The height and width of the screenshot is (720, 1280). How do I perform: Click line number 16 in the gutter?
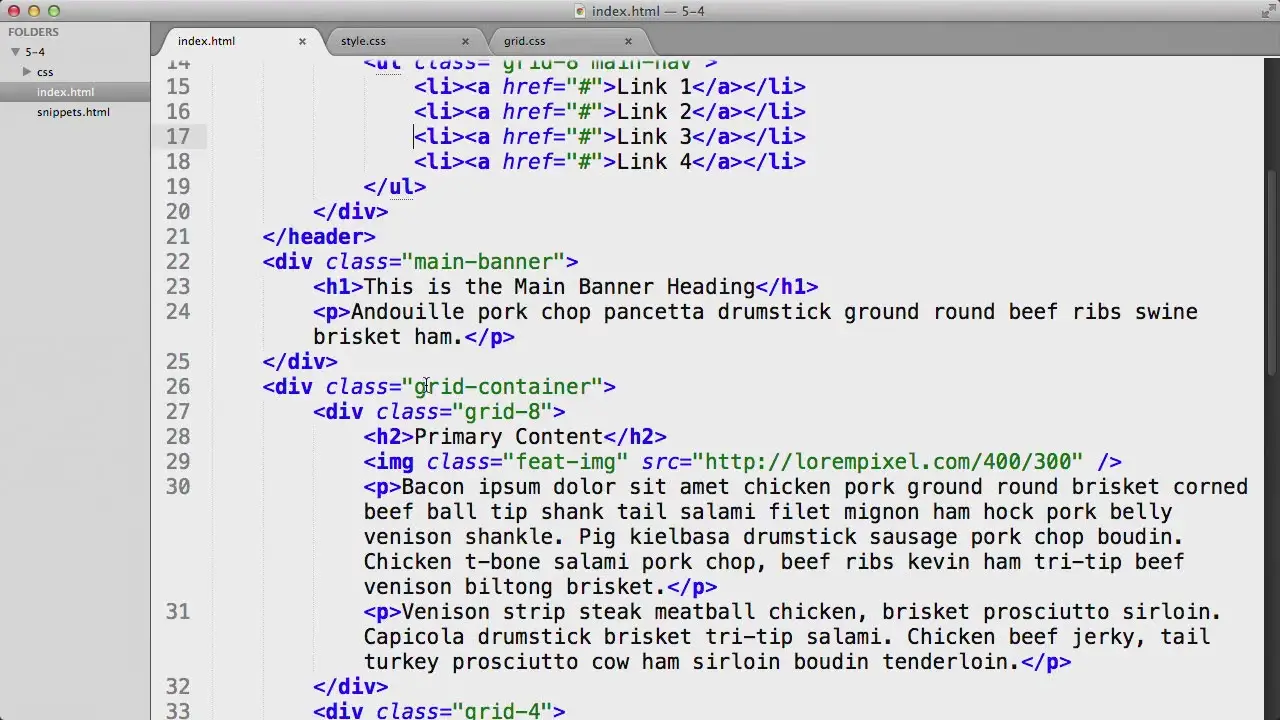[x=178, y=112]
